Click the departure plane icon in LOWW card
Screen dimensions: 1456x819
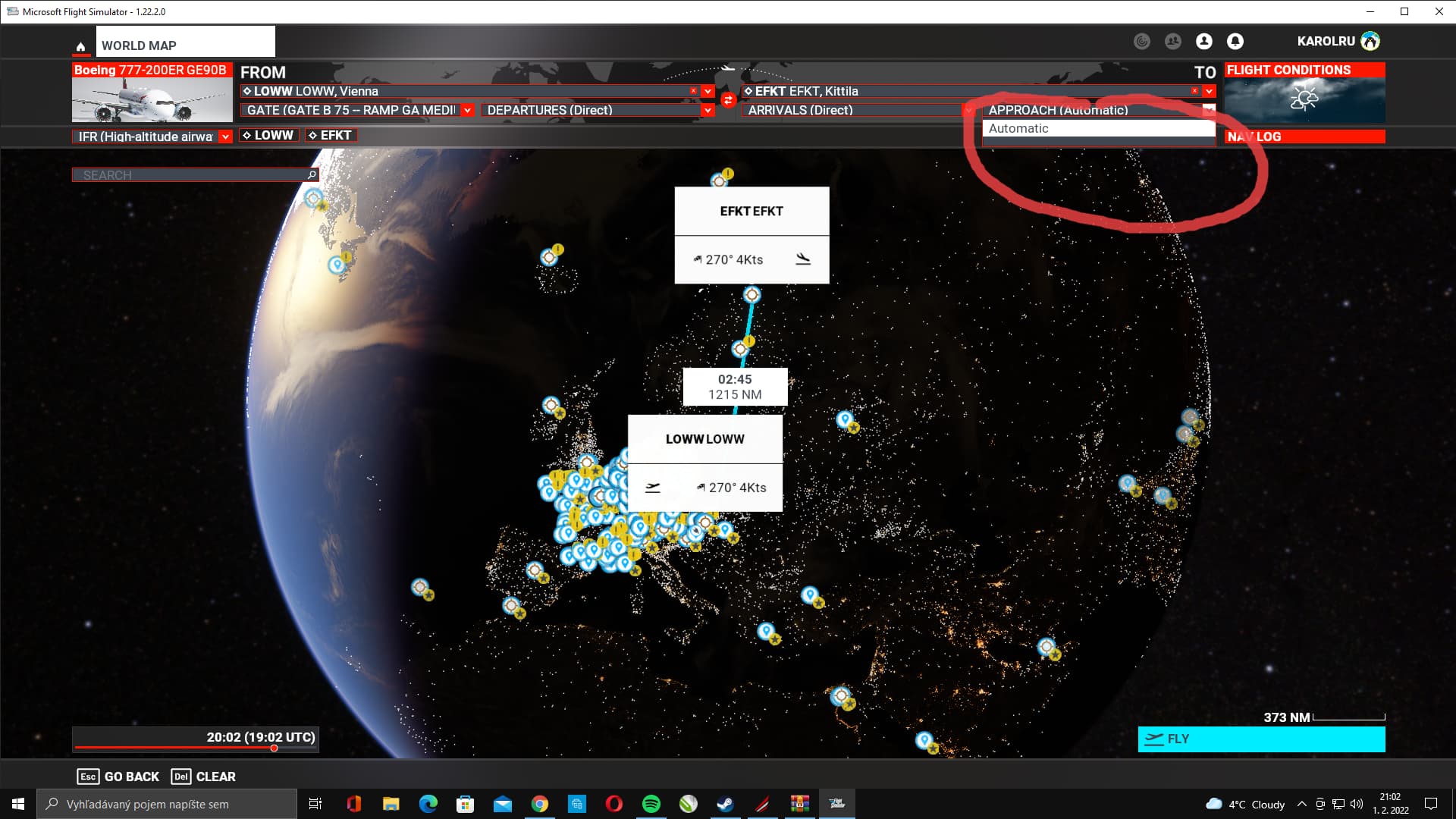pyautogui.click(x=653, y=488)
